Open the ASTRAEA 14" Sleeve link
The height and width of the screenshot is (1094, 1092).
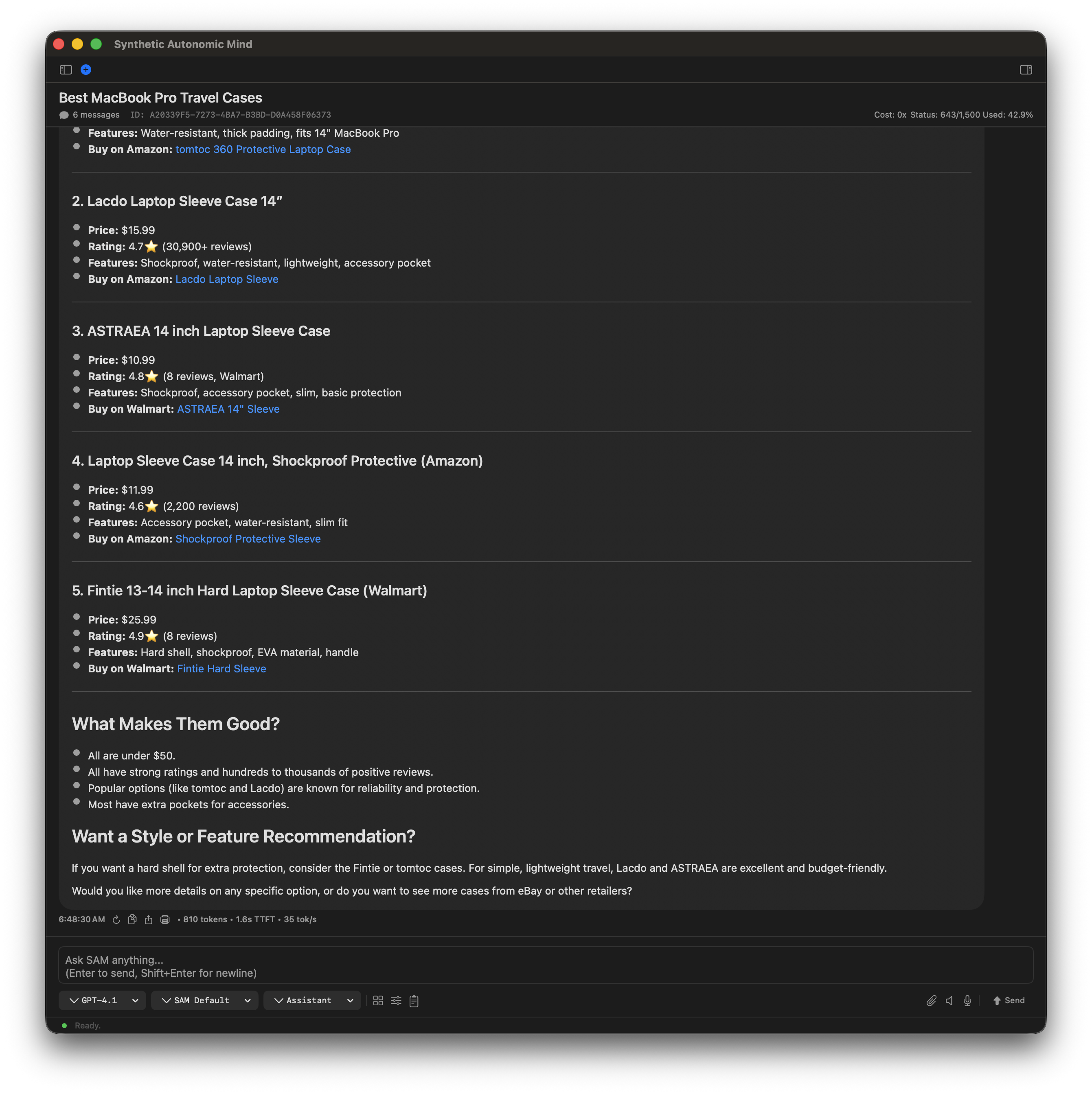(x=228, y=409)
